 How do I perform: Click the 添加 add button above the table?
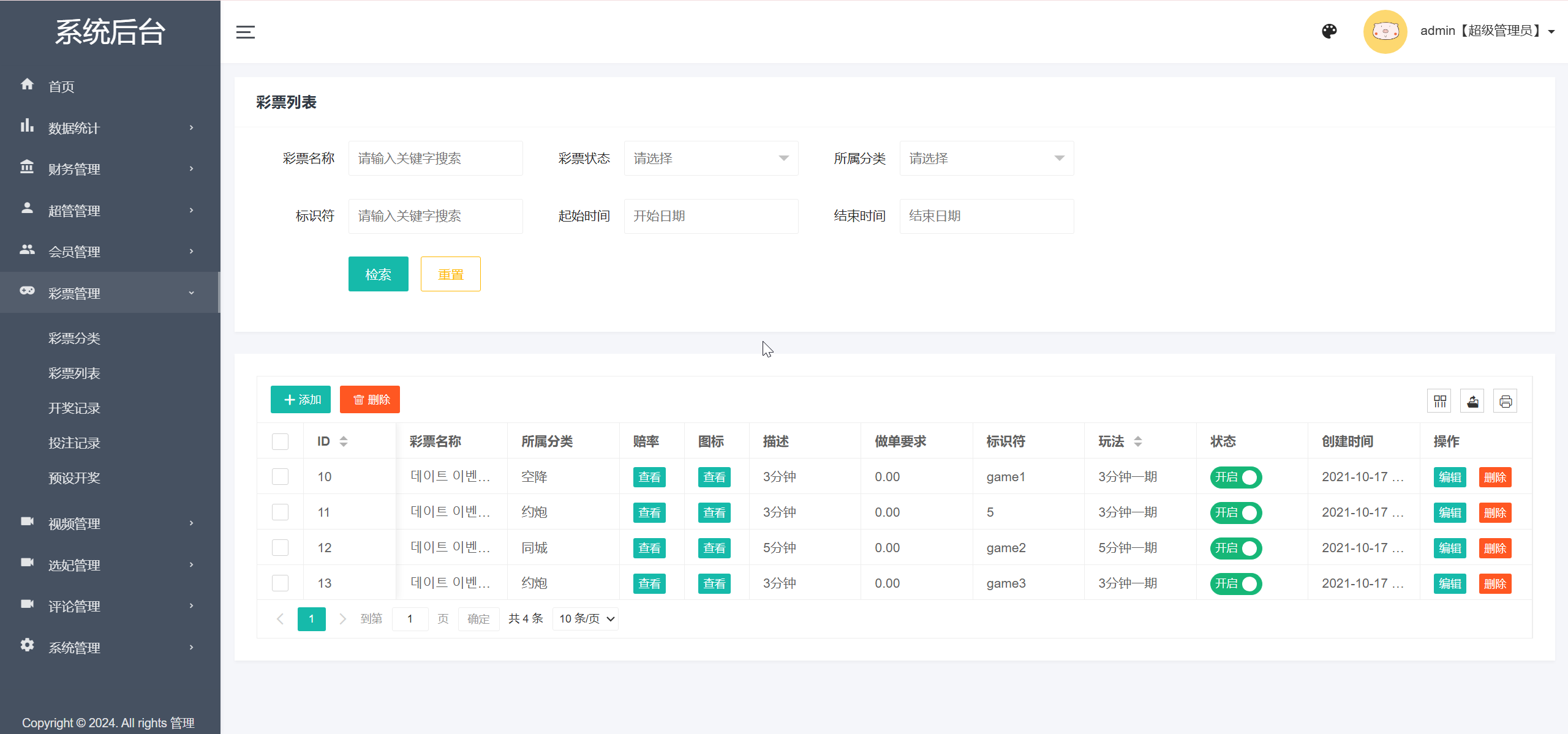(300, 399)
